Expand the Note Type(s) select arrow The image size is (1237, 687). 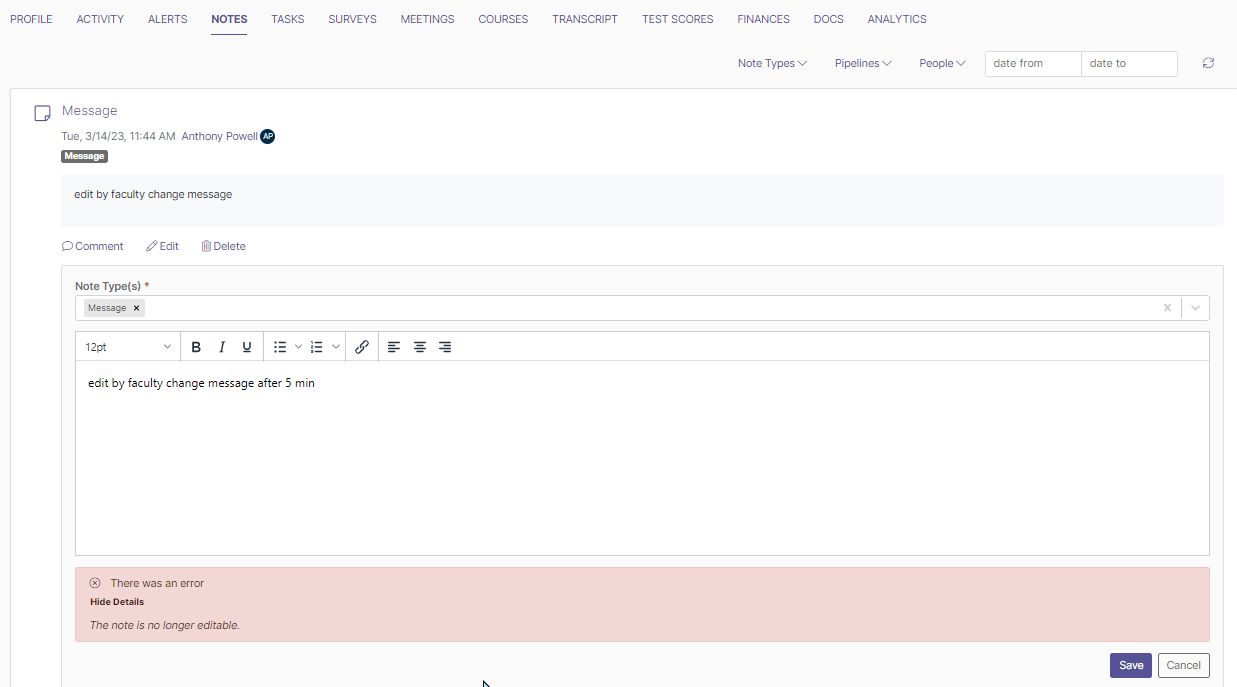1195,308
